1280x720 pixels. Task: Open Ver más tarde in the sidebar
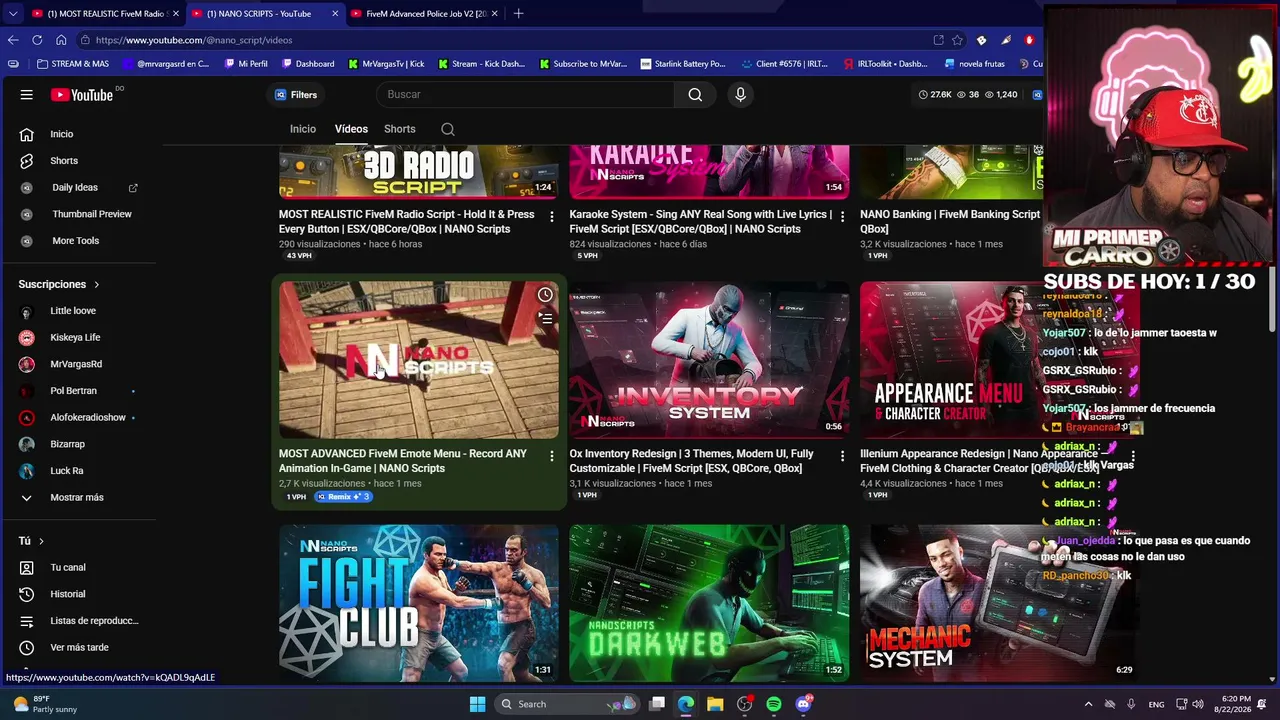80,648
